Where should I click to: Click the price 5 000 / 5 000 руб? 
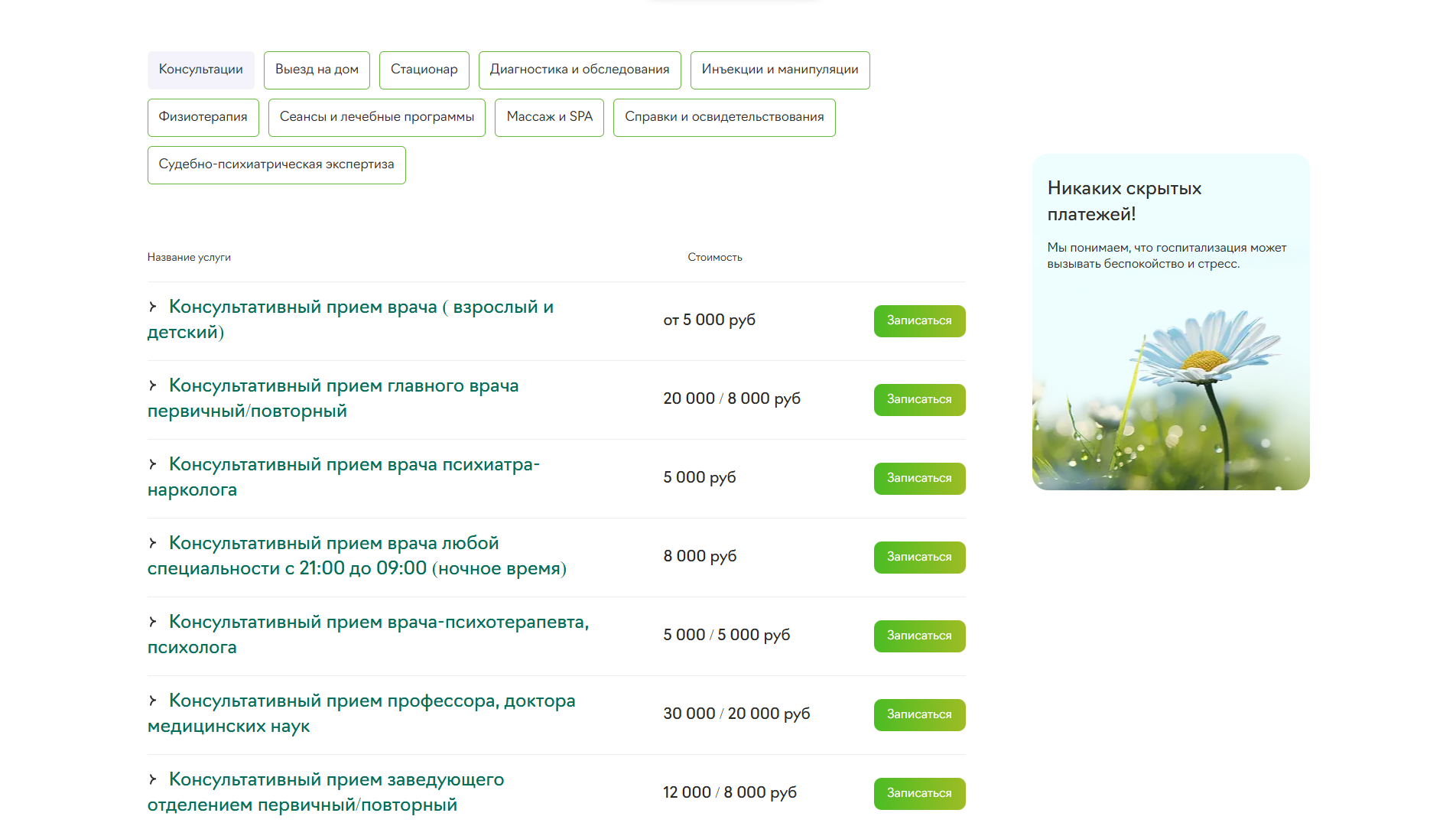coord(726,636)
